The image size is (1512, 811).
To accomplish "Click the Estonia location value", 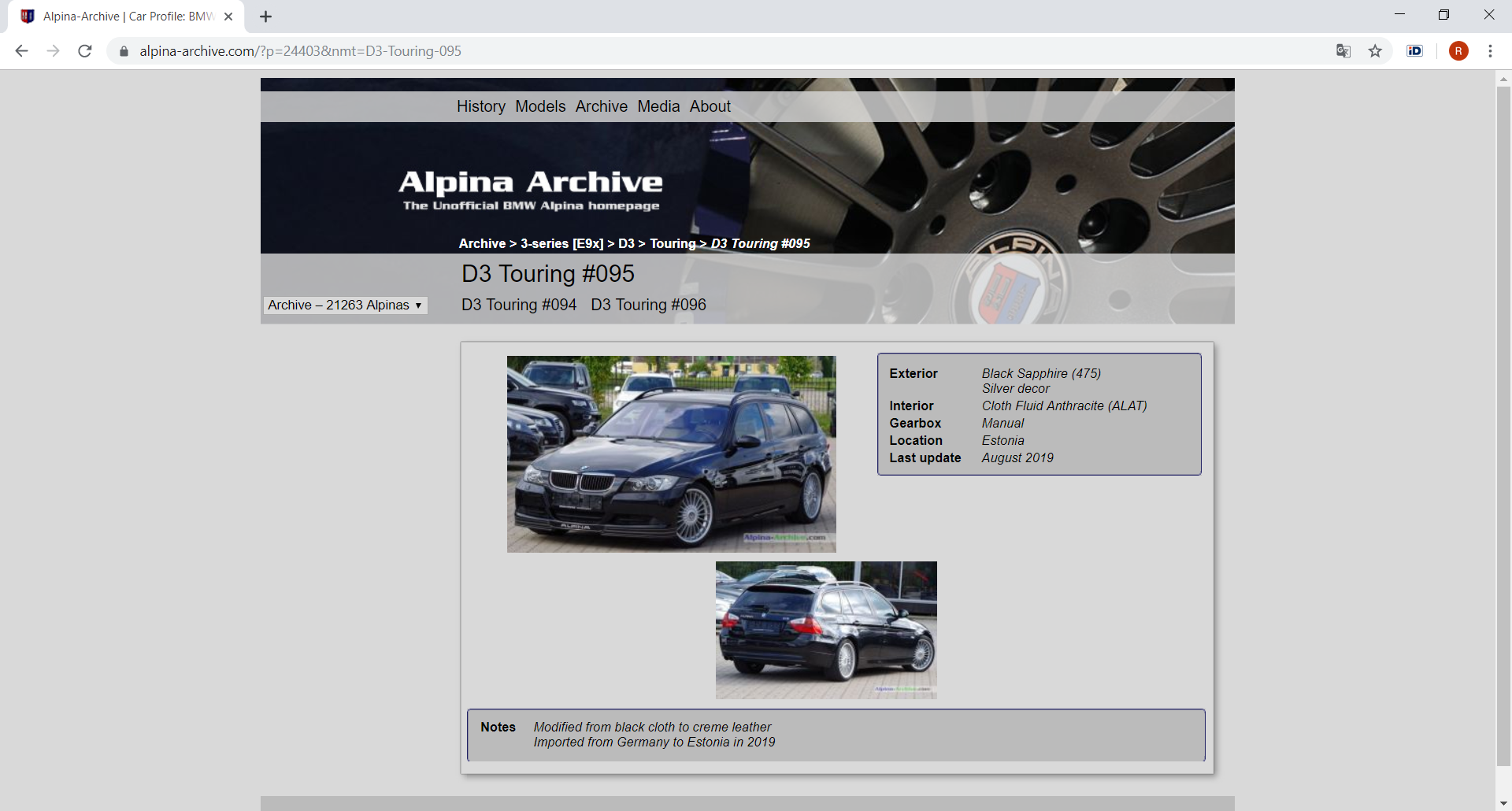I will (1002, 441).
